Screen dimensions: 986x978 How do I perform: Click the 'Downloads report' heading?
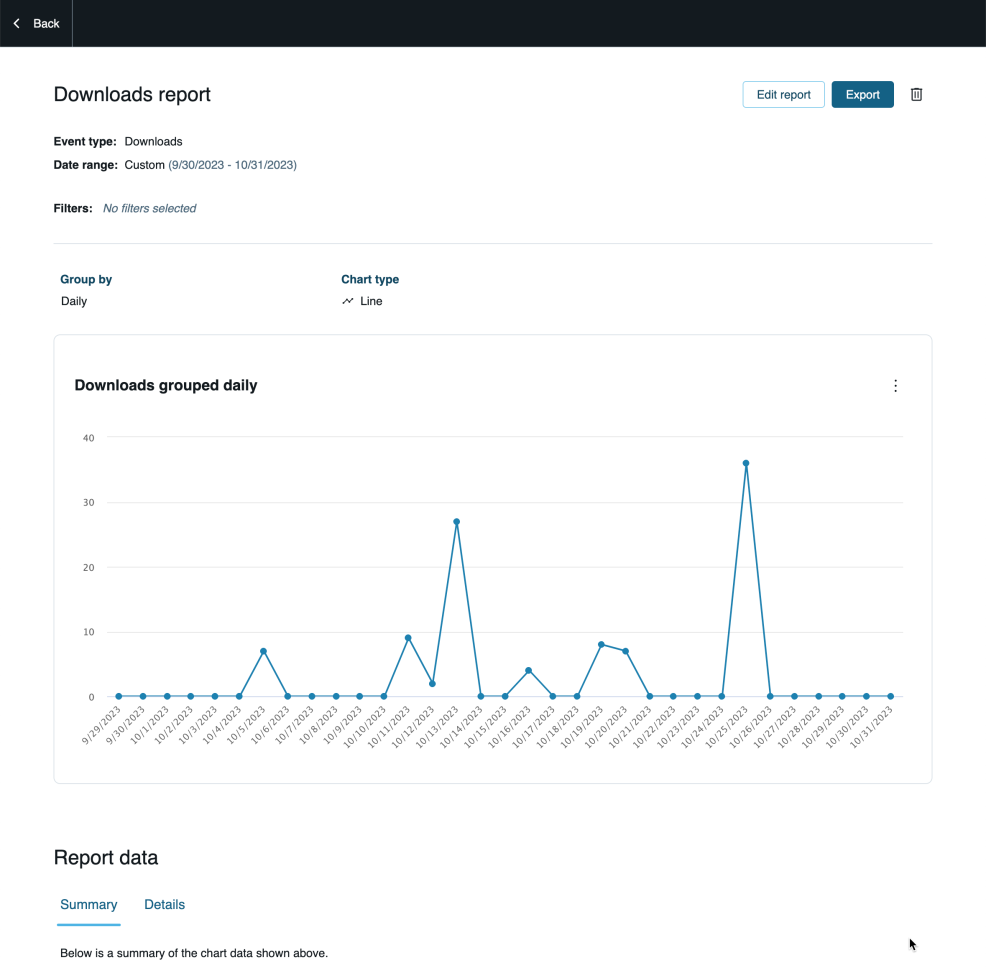[132, 94]
